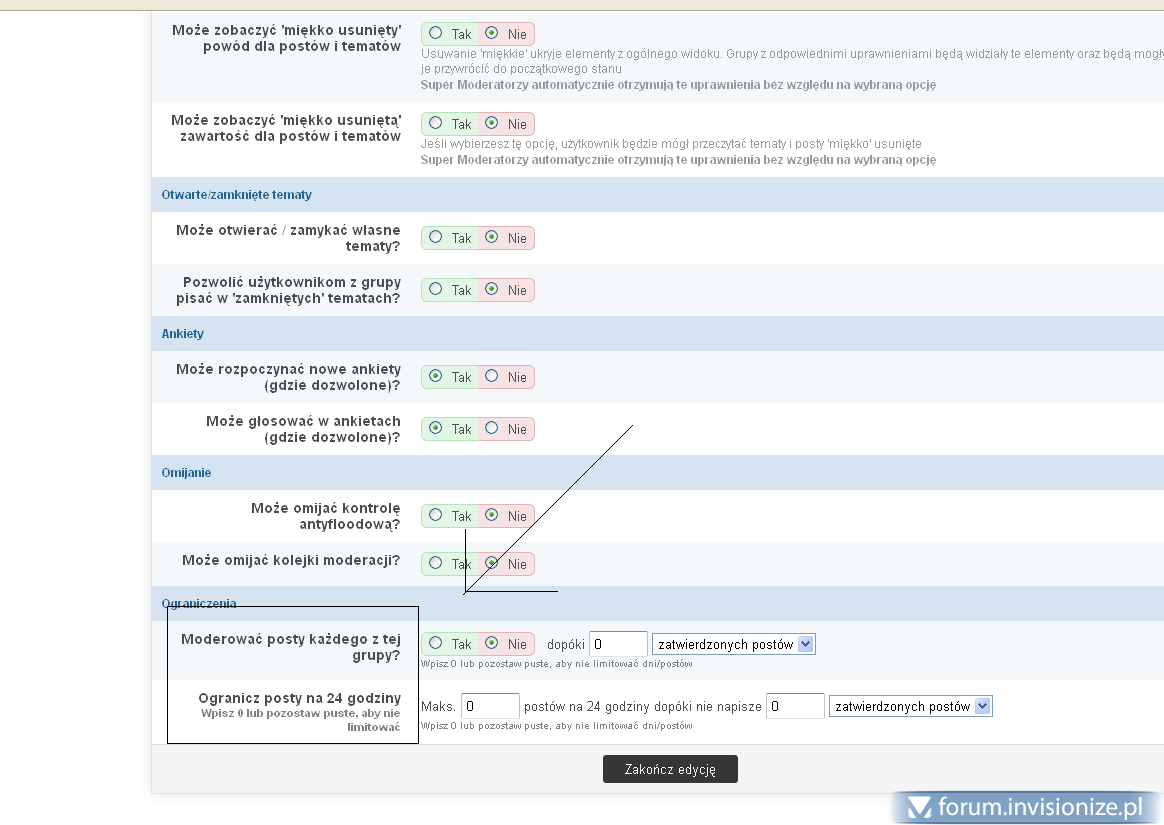Click the 'Otwarte/zamknięte tematy' section header
The image size is (1164, 825).
[237, 194]
